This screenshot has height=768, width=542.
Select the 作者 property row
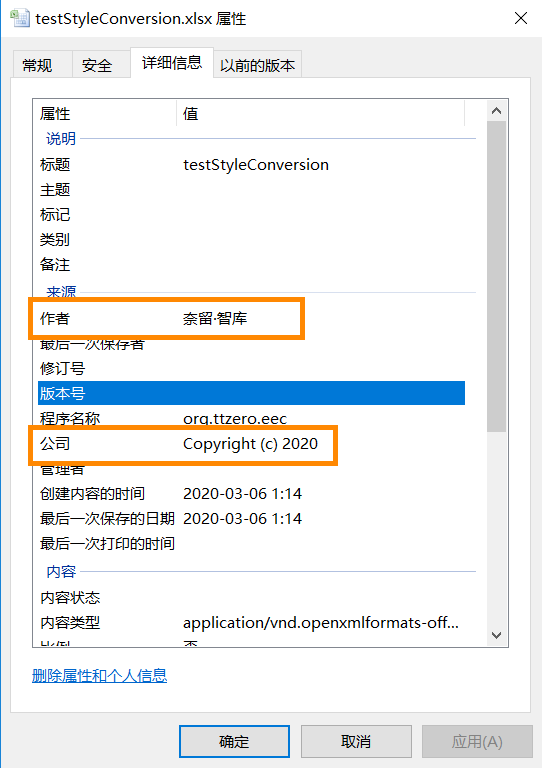[x=251, y=318]
